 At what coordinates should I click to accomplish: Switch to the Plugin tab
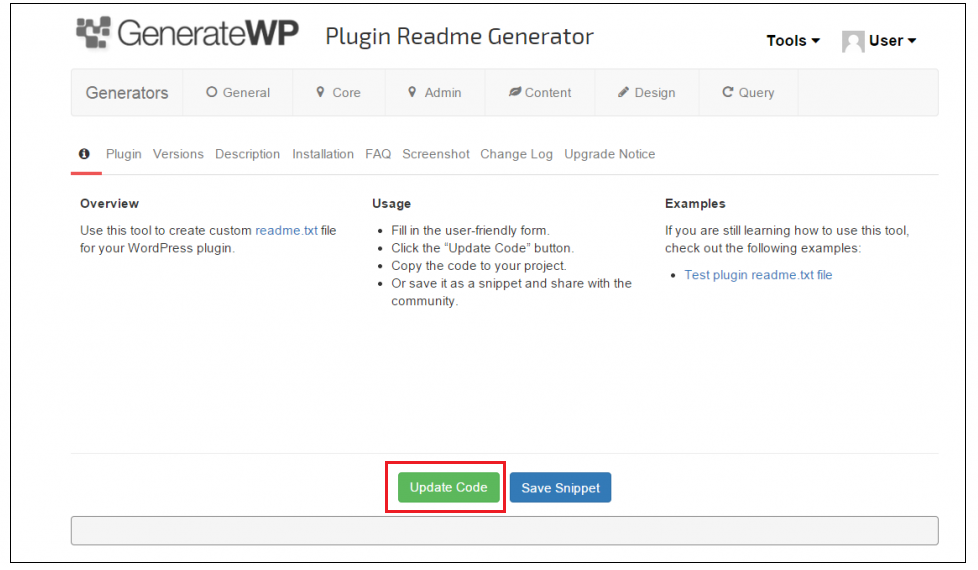(x=124, y=154)
